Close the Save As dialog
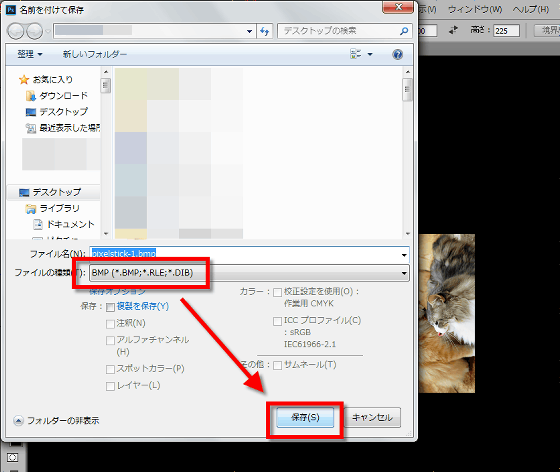560x472 pixels. [398, 7]
